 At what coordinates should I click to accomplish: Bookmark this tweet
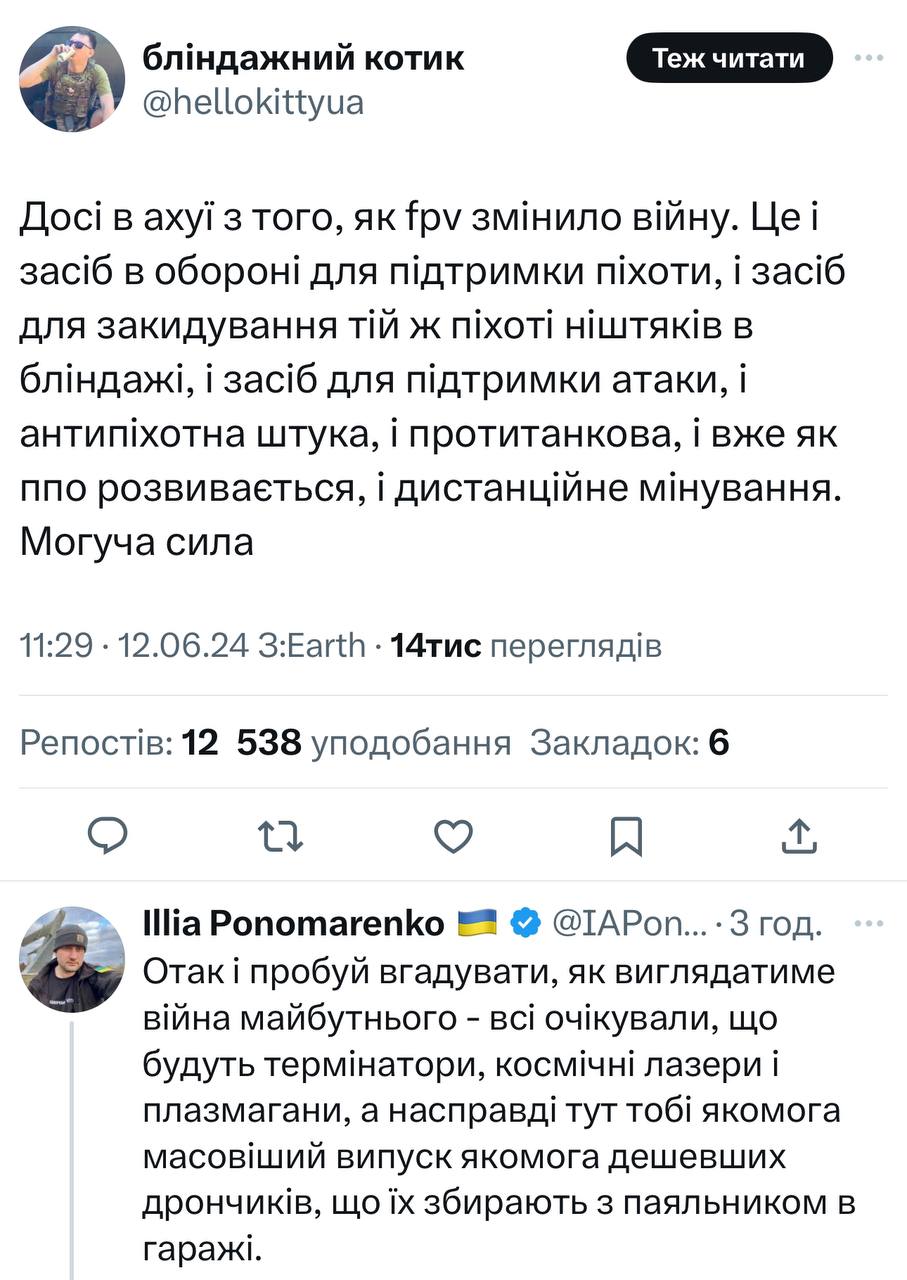(x=626, y=835)
